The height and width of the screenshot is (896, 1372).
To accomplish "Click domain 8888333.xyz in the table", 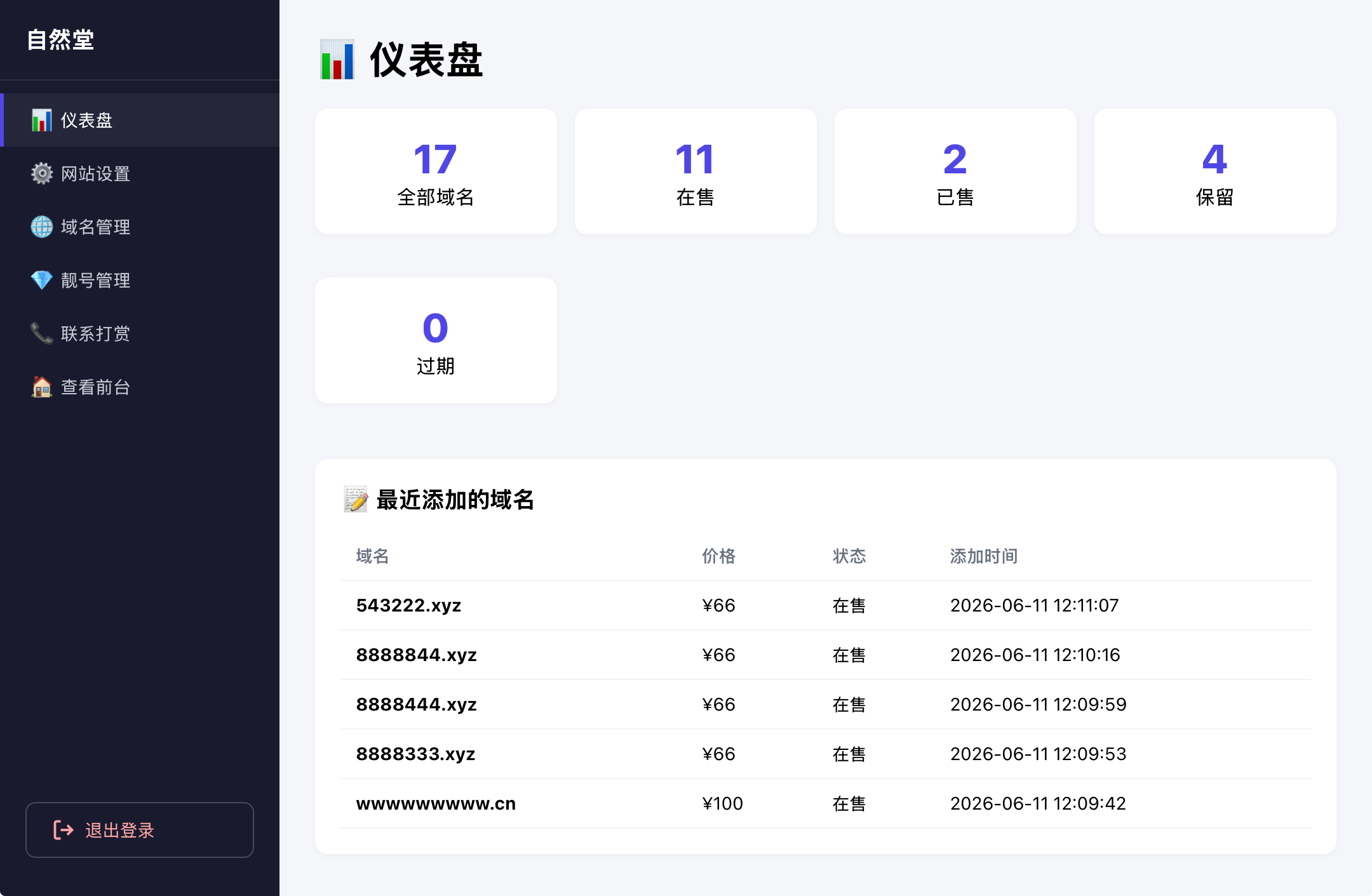I will point(415,754).
